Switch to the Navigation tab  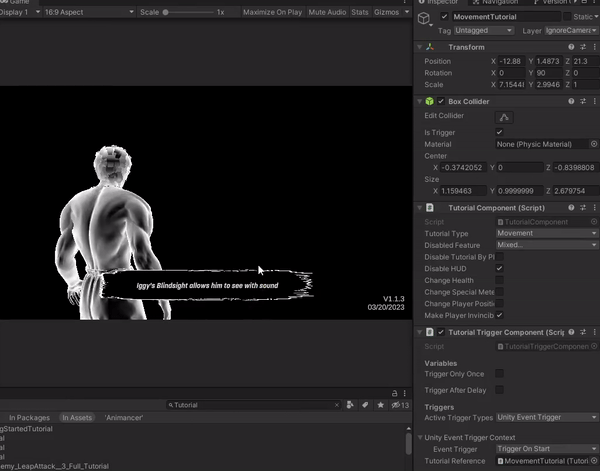[496, 2]
